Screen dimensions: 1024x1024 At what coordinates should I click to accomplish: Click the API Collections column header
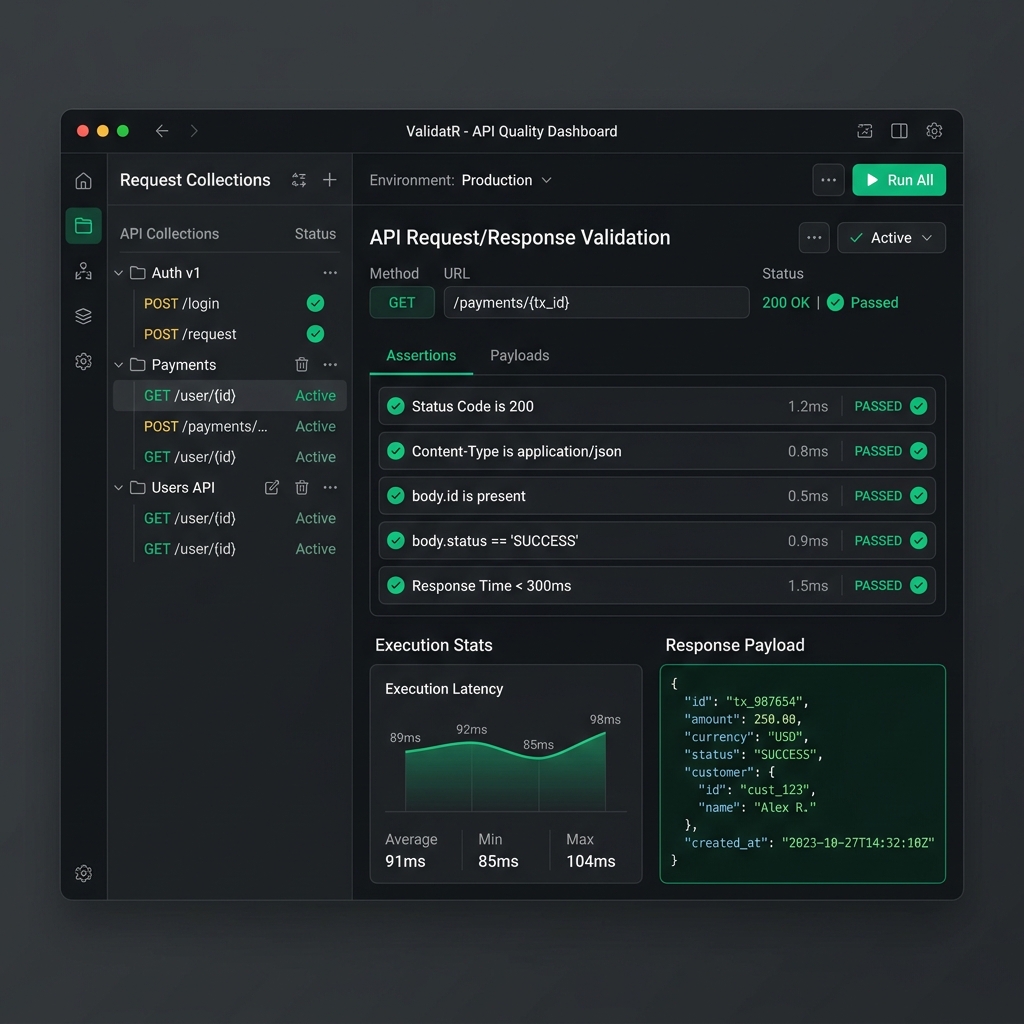(x=169, y=234)
